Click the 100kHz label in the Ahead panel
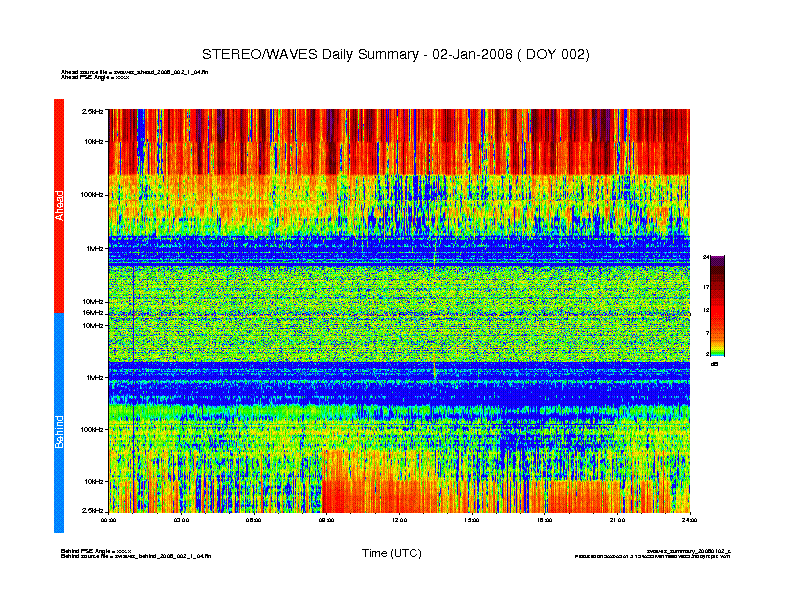The width and height of the screenshot is (792, 612). click(92, 195)
